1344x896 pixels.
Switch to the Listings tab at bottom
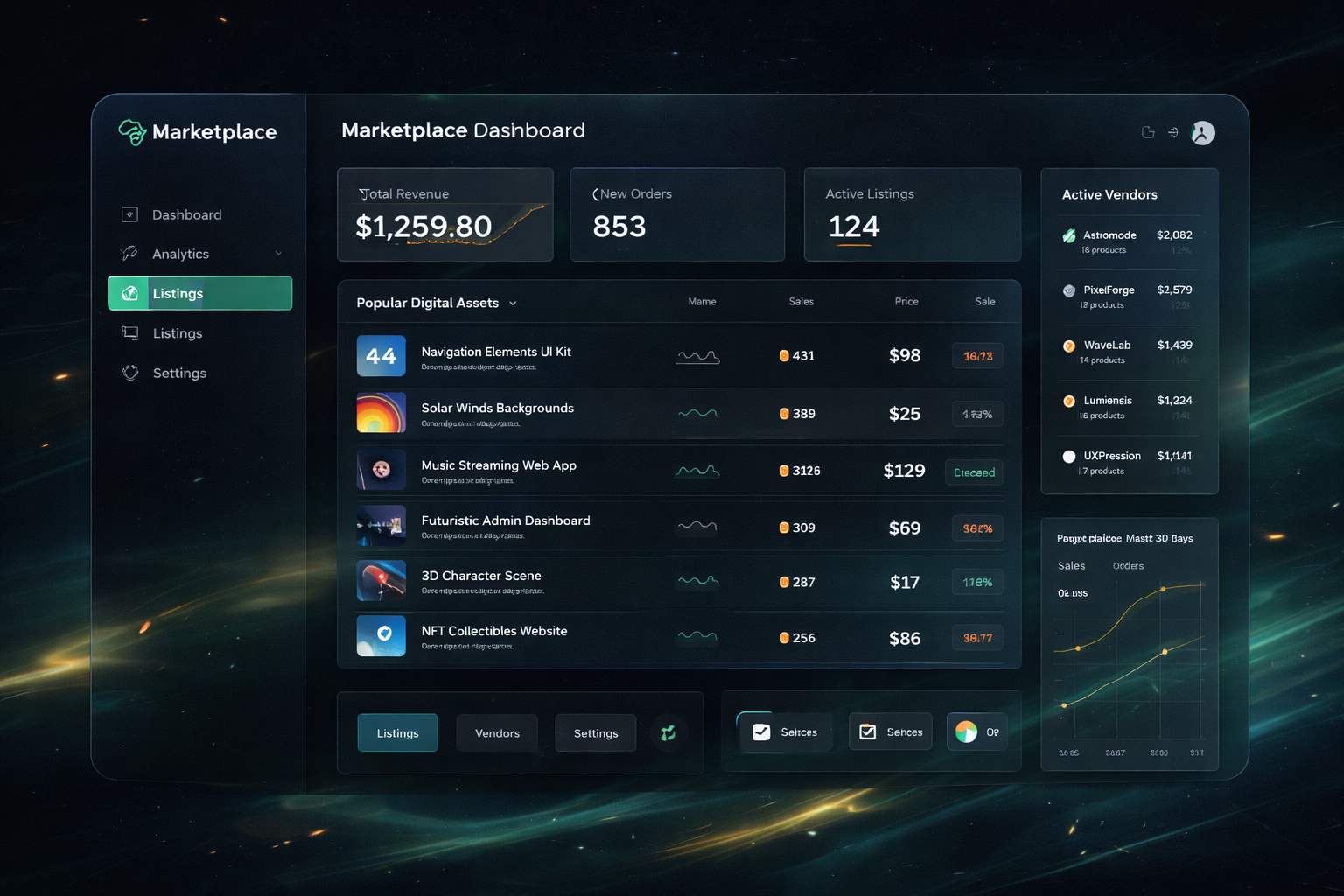(397, 732)
